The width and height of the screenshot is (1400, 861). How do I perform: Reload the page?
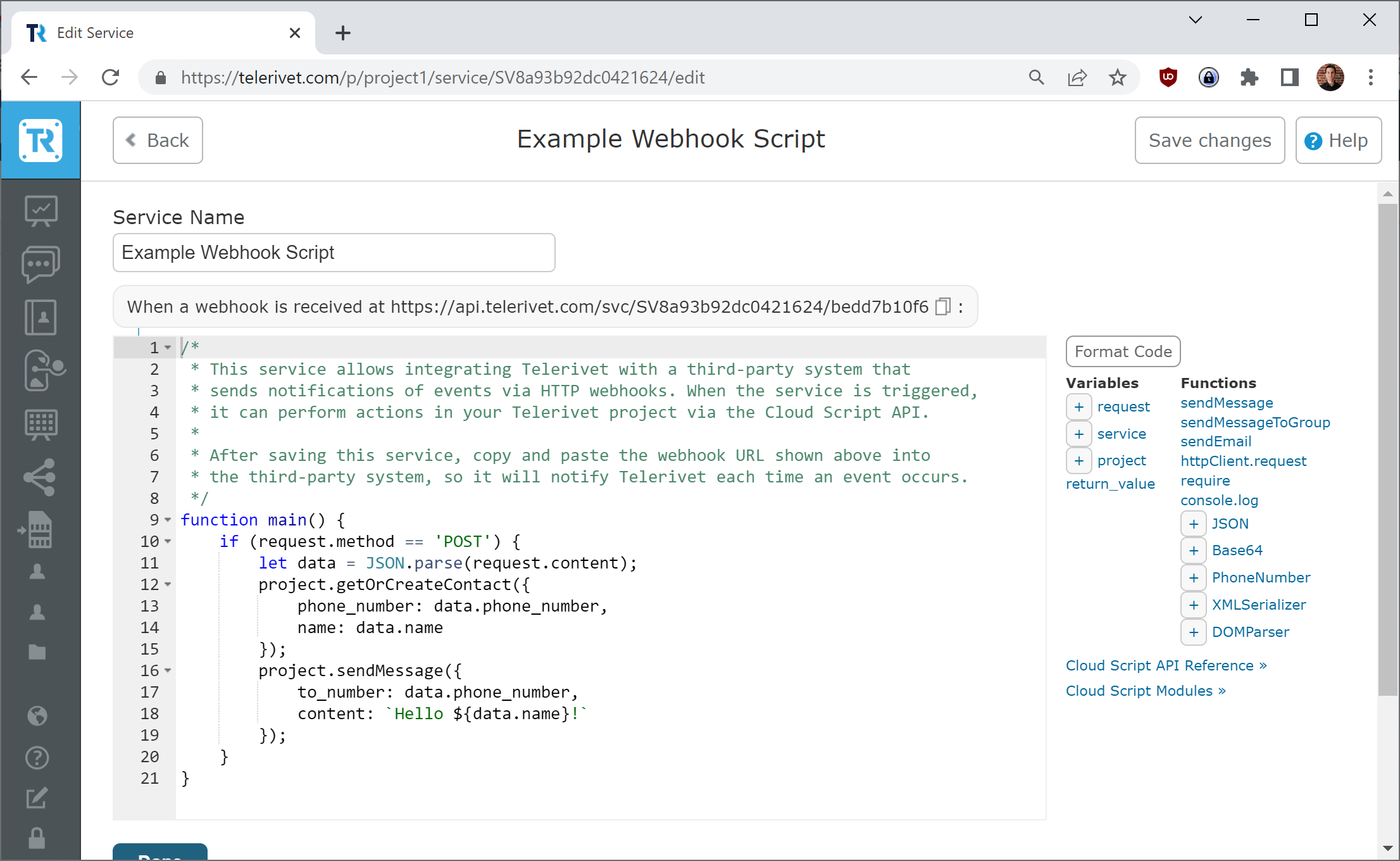(x=111, y=77)
